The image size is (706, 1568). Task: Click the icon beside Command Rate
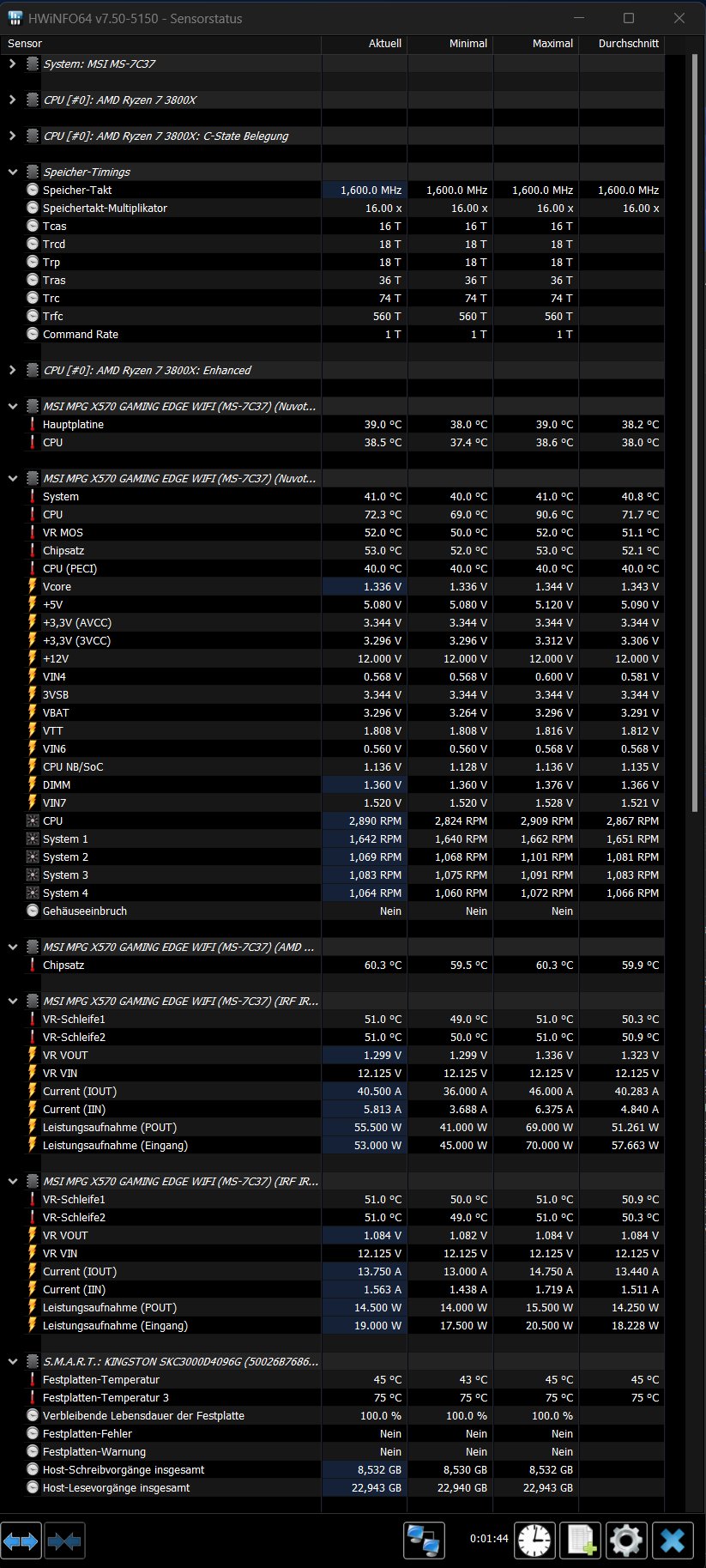click(x=33, y=334)
